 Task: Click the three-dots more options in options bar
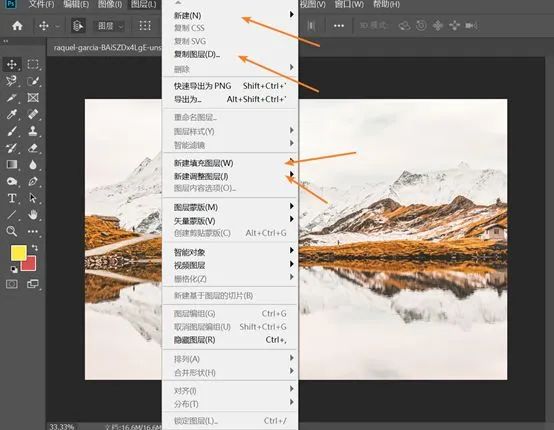[339, 25]
